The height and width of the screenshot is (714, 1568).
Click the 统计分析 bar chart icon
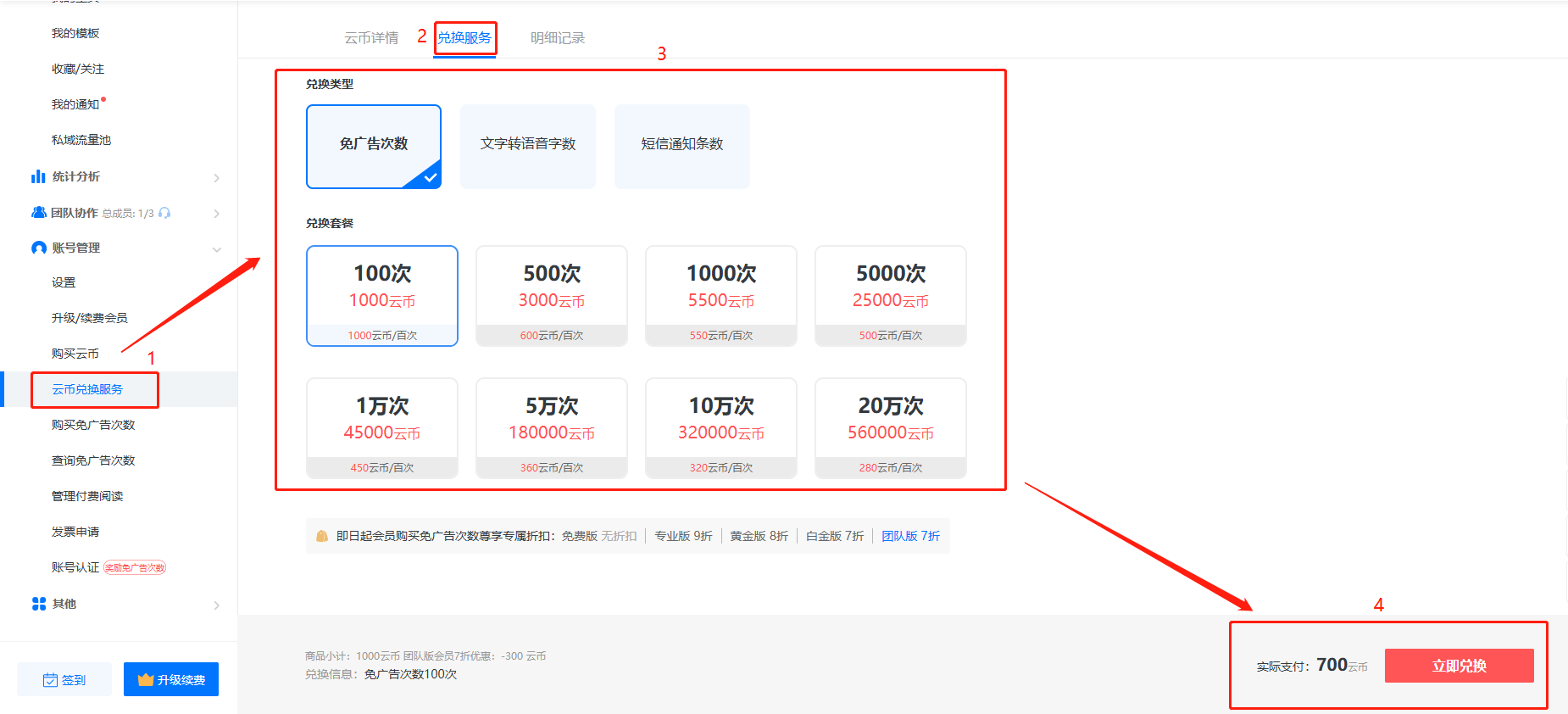(x=38, y=176)
